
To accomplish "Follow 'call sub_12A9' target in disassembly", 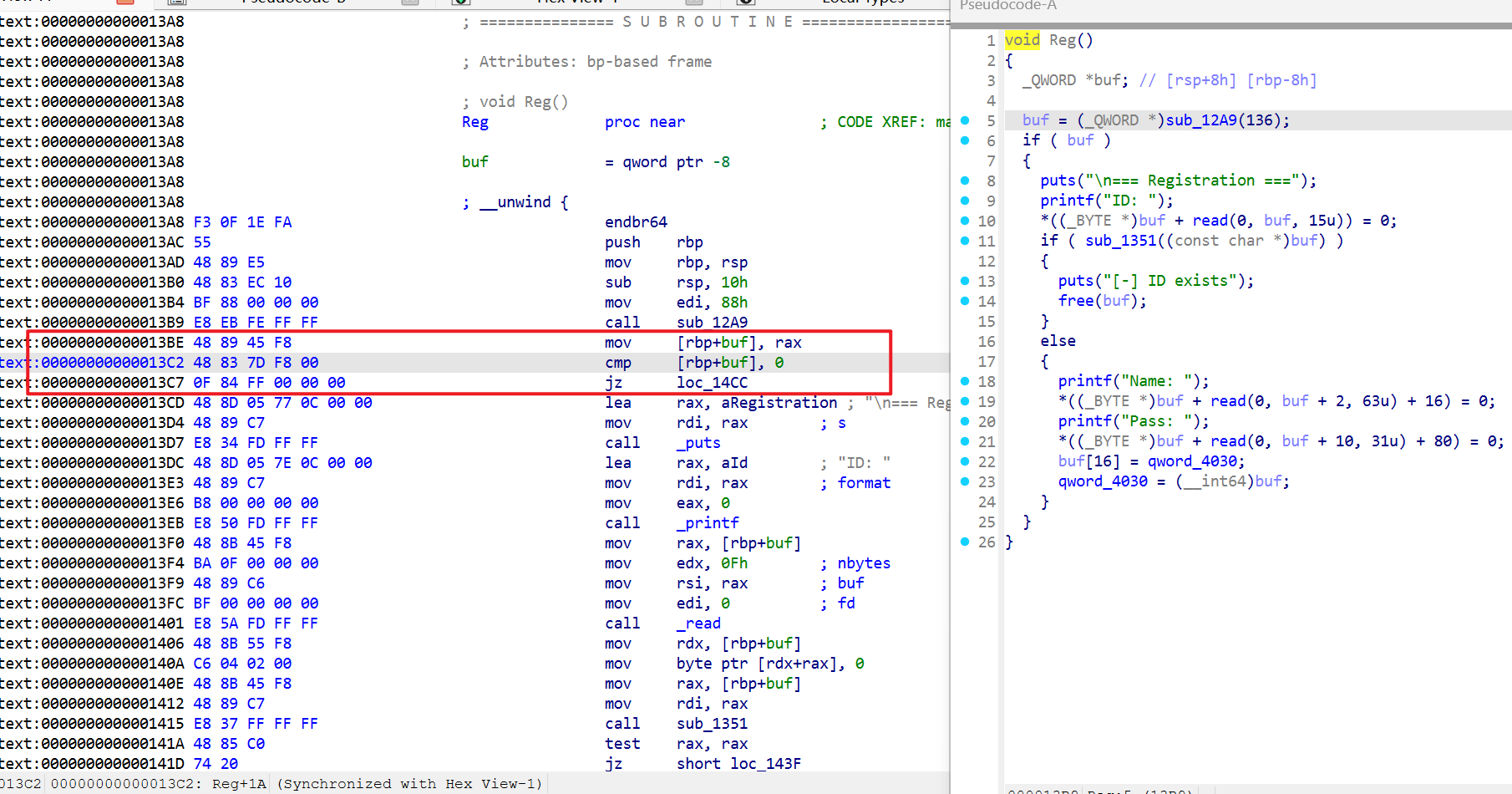I will pos(712,323).
